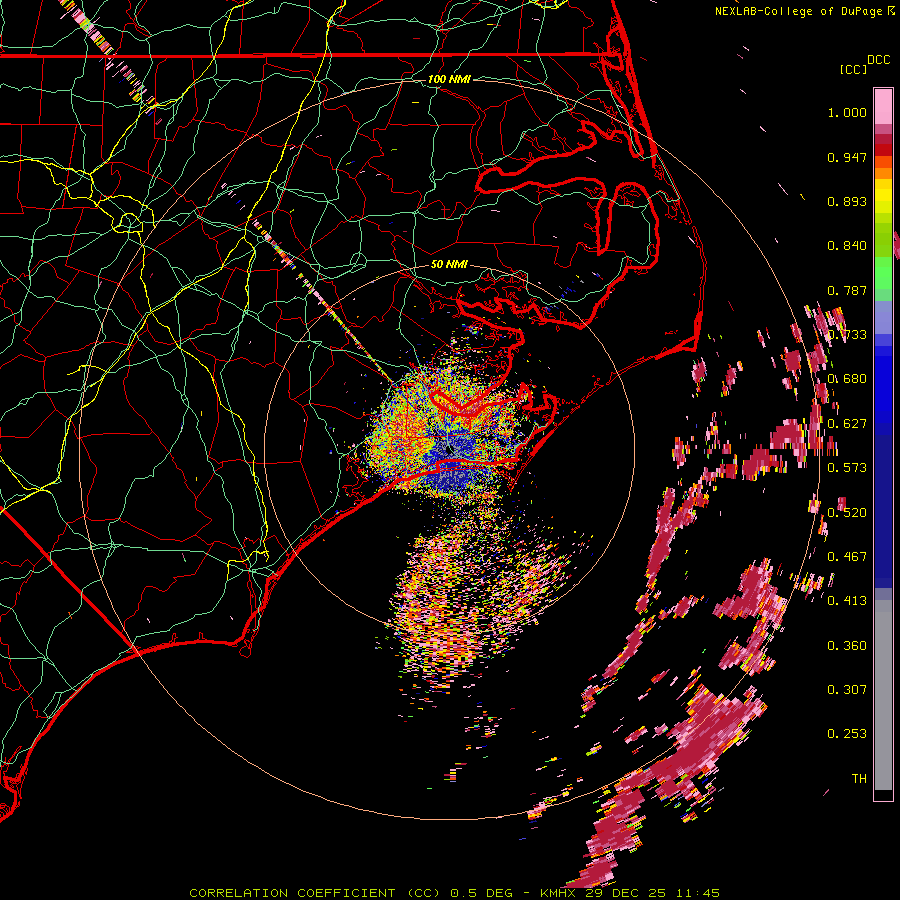The image size is (900, 900).
Task: Pick the dark red swatch on the color bar
Action: coord(883,139)
